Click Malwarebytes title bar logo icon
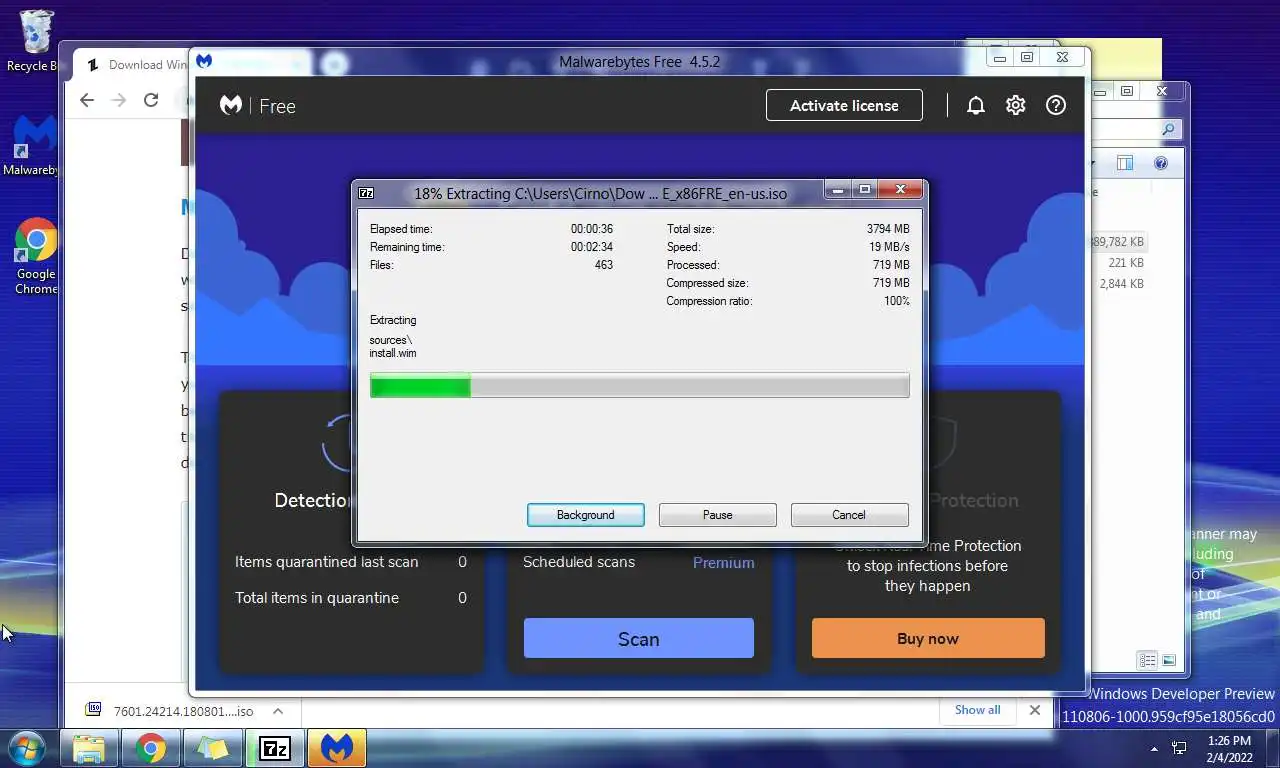Viewport: 1280px width, 768px height. [x=204, y=61]
